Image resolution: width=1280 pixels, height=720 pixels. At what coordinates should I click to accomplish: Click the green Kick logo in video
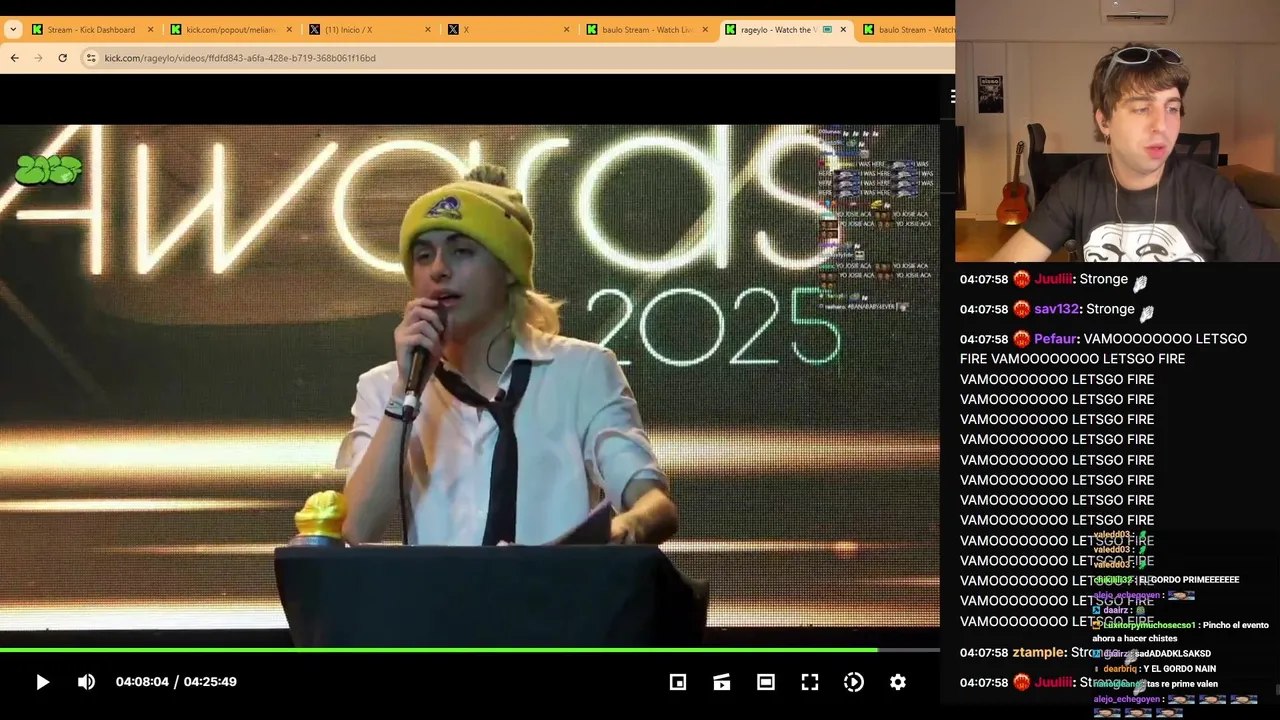pyautogui.click(x=48, y=170)
